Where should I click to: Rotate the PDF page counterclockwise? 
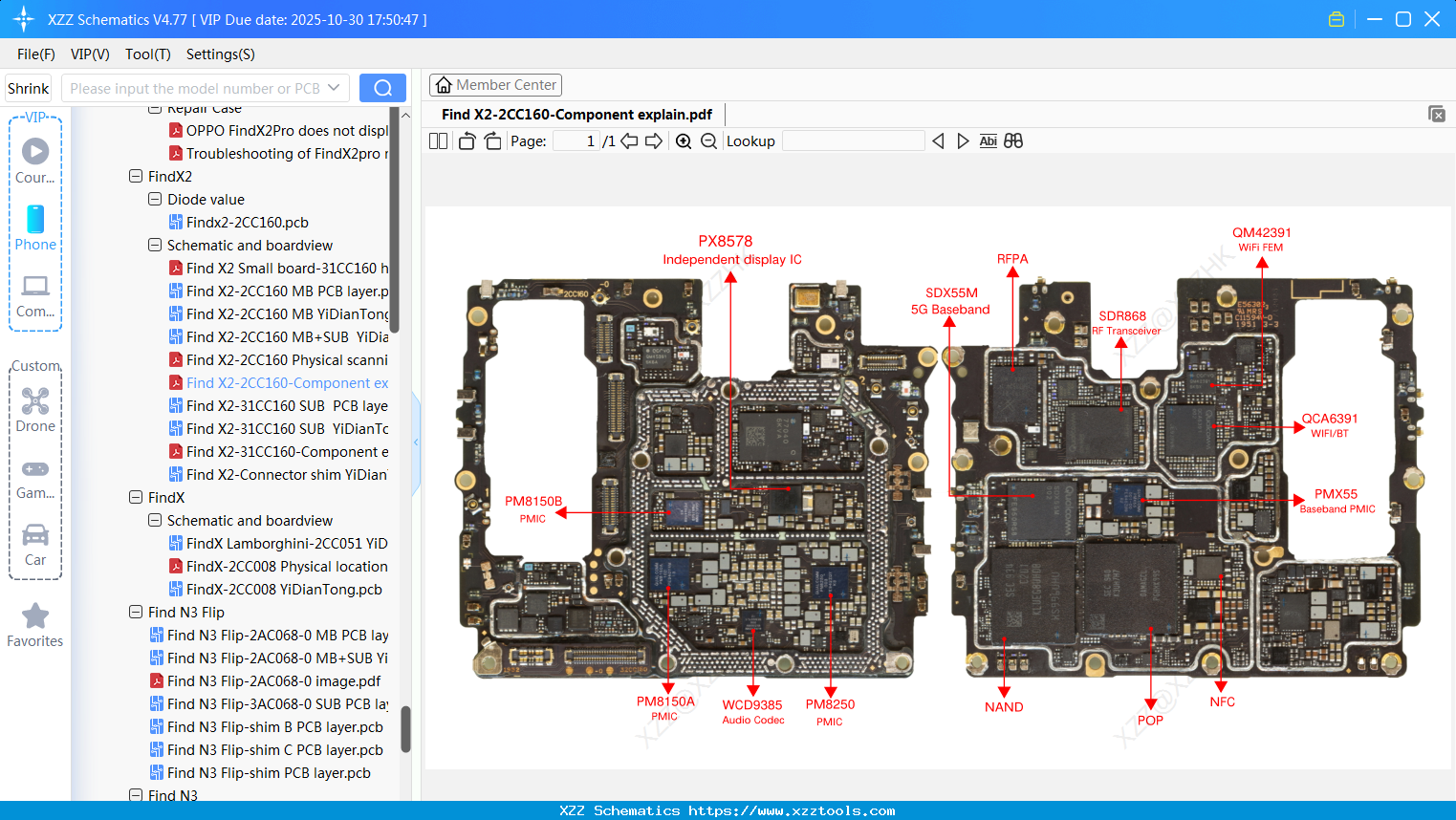(466, 140)
